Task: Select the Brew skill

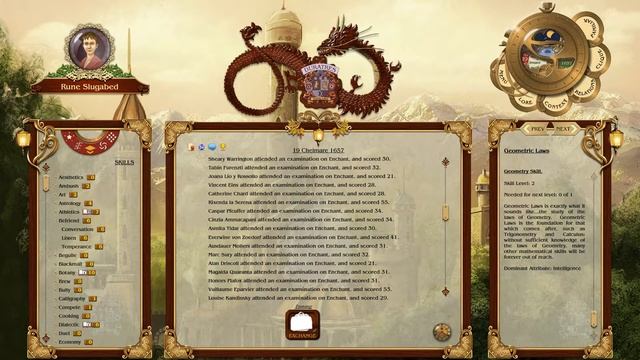Action: pyautogui.click(x=64, y=281)
